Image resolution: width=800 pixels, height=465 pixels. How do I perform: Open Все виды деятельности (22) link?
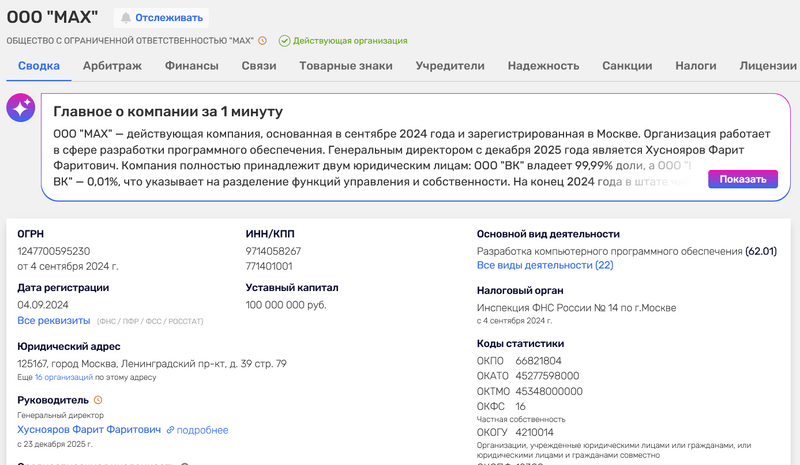545,265
